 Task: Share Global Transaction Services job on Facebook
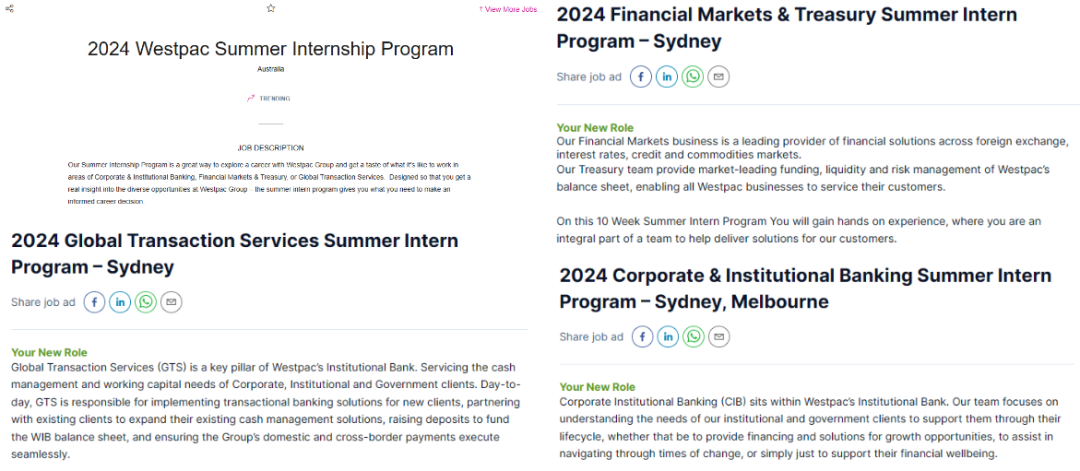94,302
